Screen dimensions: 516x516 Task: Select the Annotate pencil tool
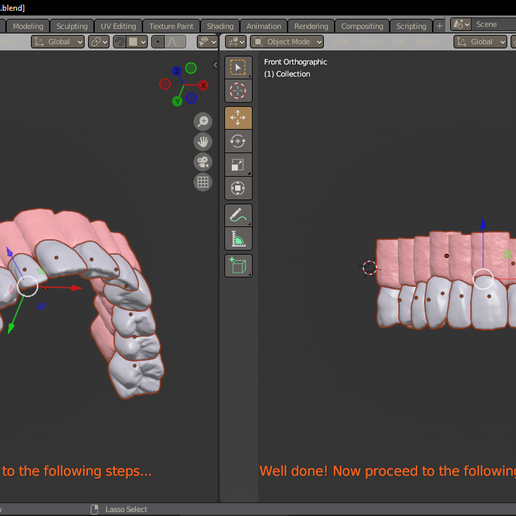(x=238, y=215)
